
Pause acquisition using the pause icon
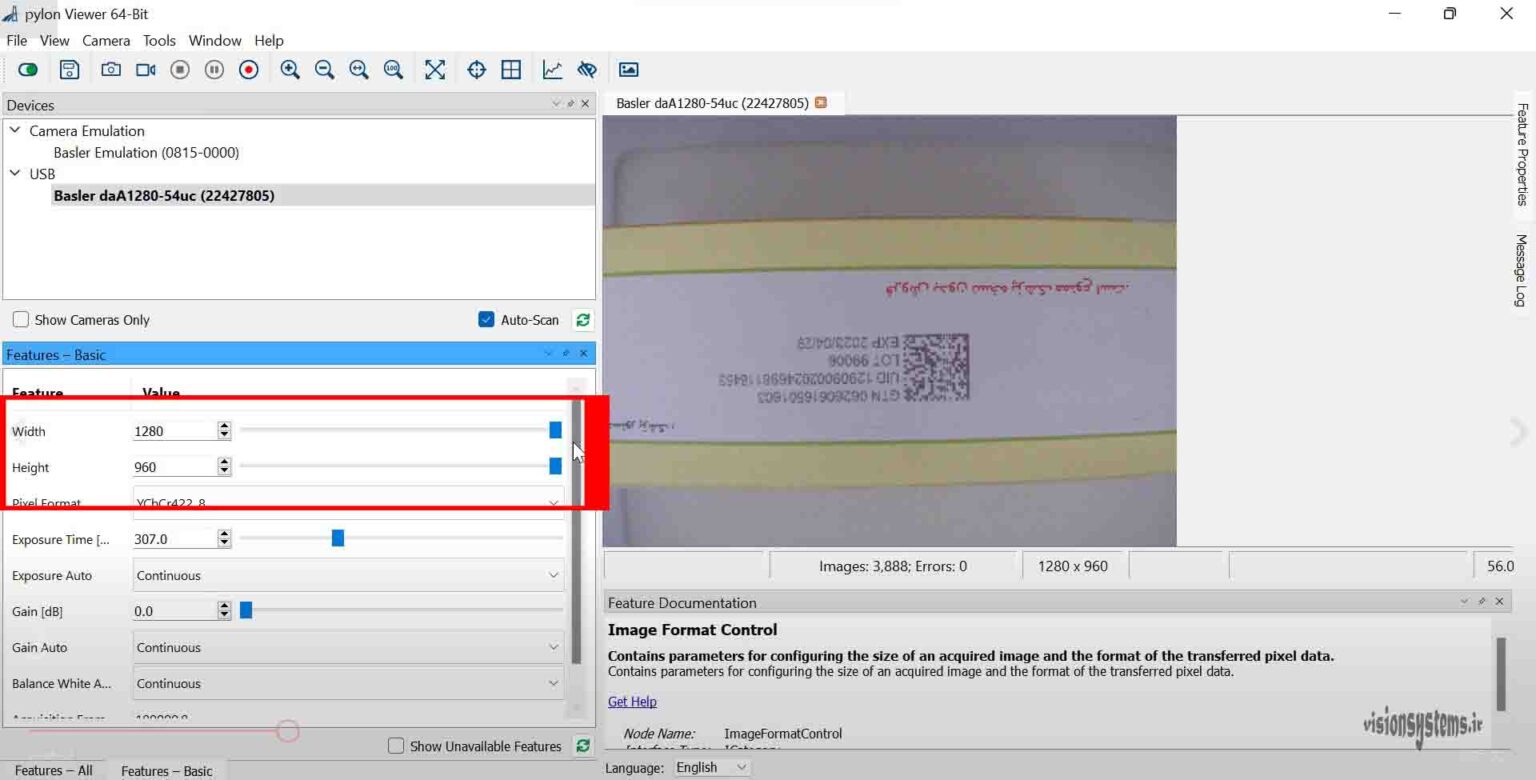coord(214,69)
